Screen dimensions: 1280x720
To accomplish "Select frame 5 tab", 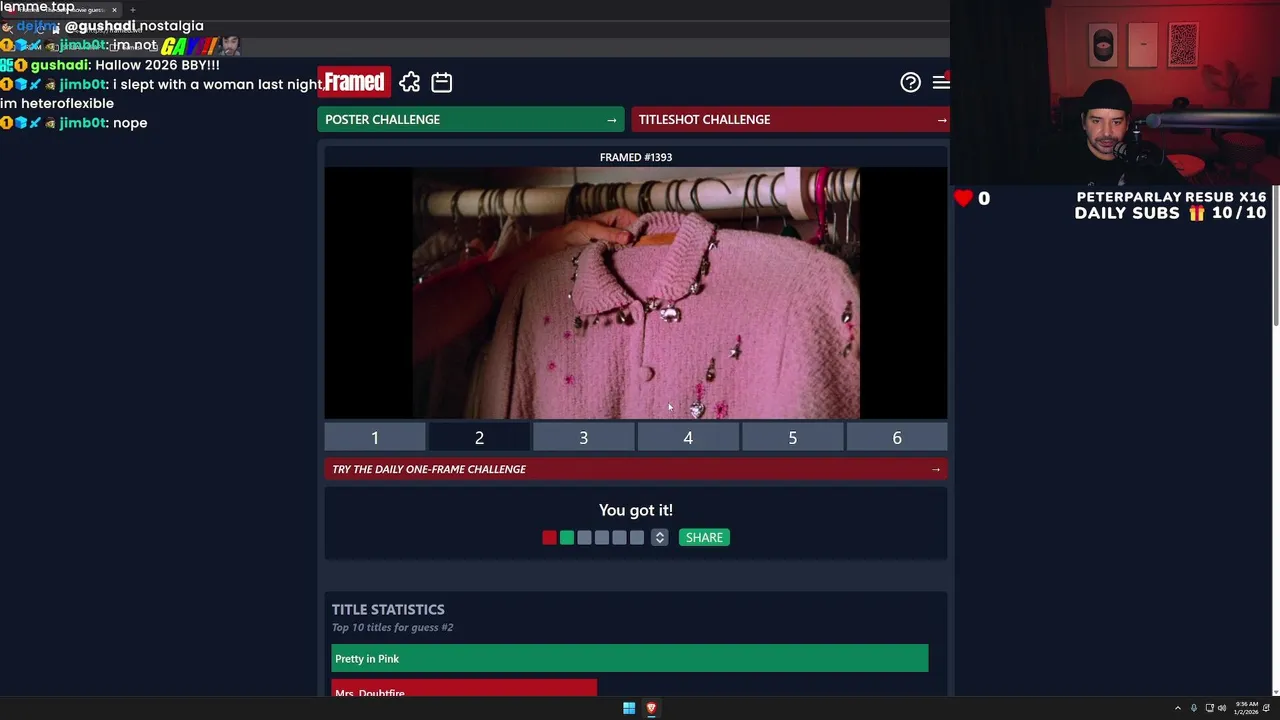I will pos(792,437).
